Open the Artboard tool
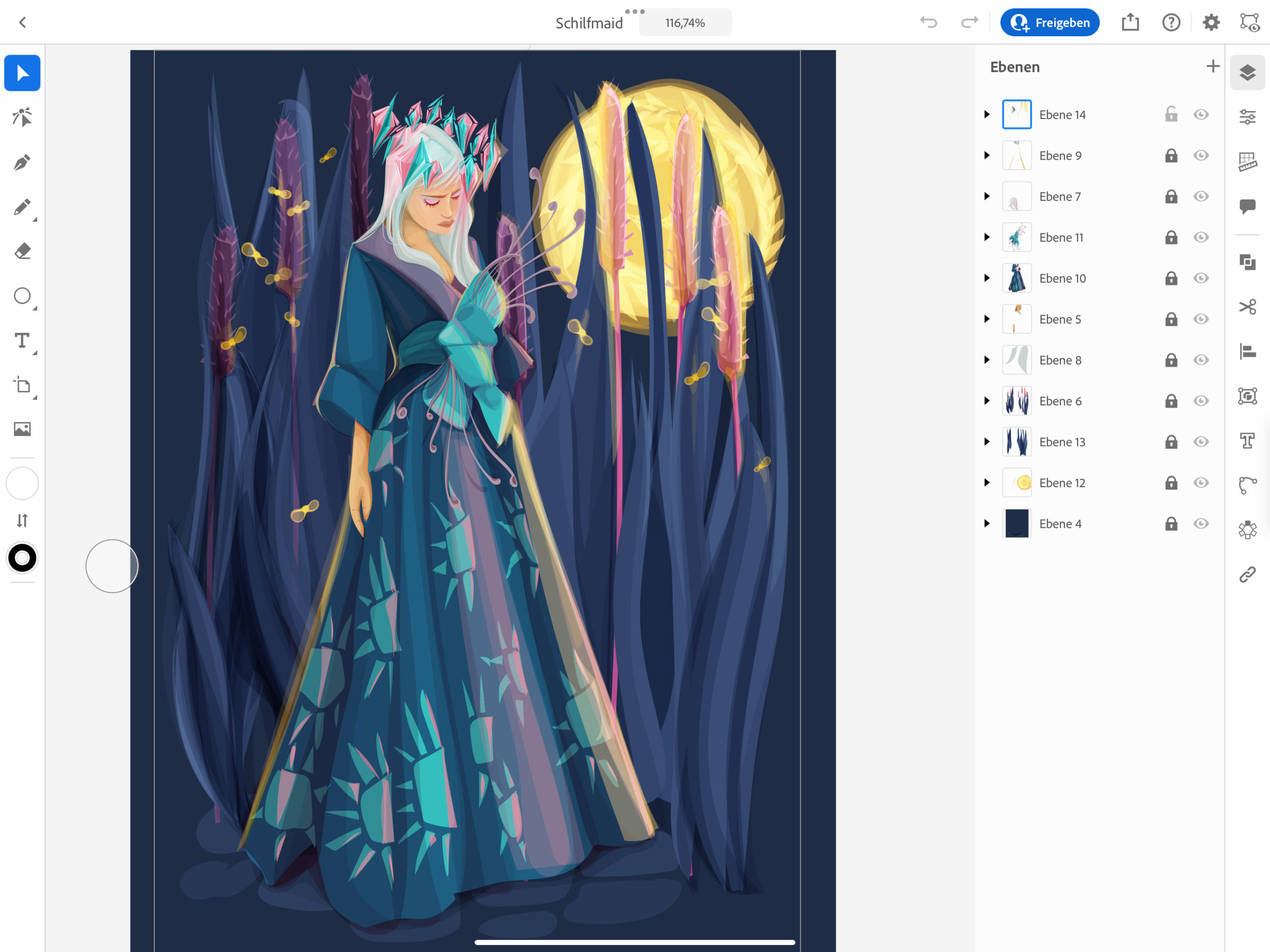 (22, 384)
